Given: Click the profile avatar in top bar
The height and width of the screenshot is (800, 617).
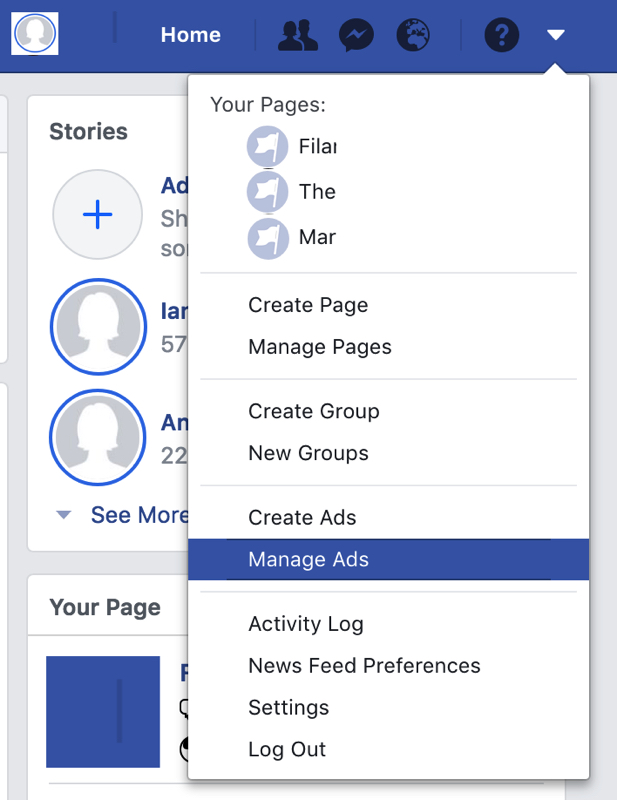Looking at the screenshot, I should tap(35, 34).
